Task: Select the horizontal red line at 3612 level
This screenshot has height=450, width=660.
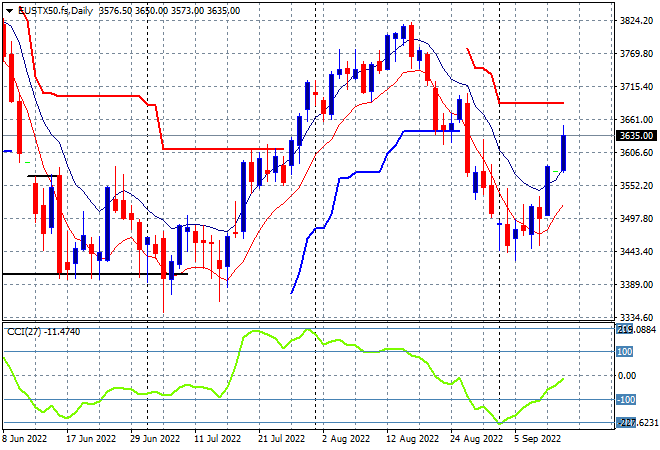Action: [x=223, y=149]
